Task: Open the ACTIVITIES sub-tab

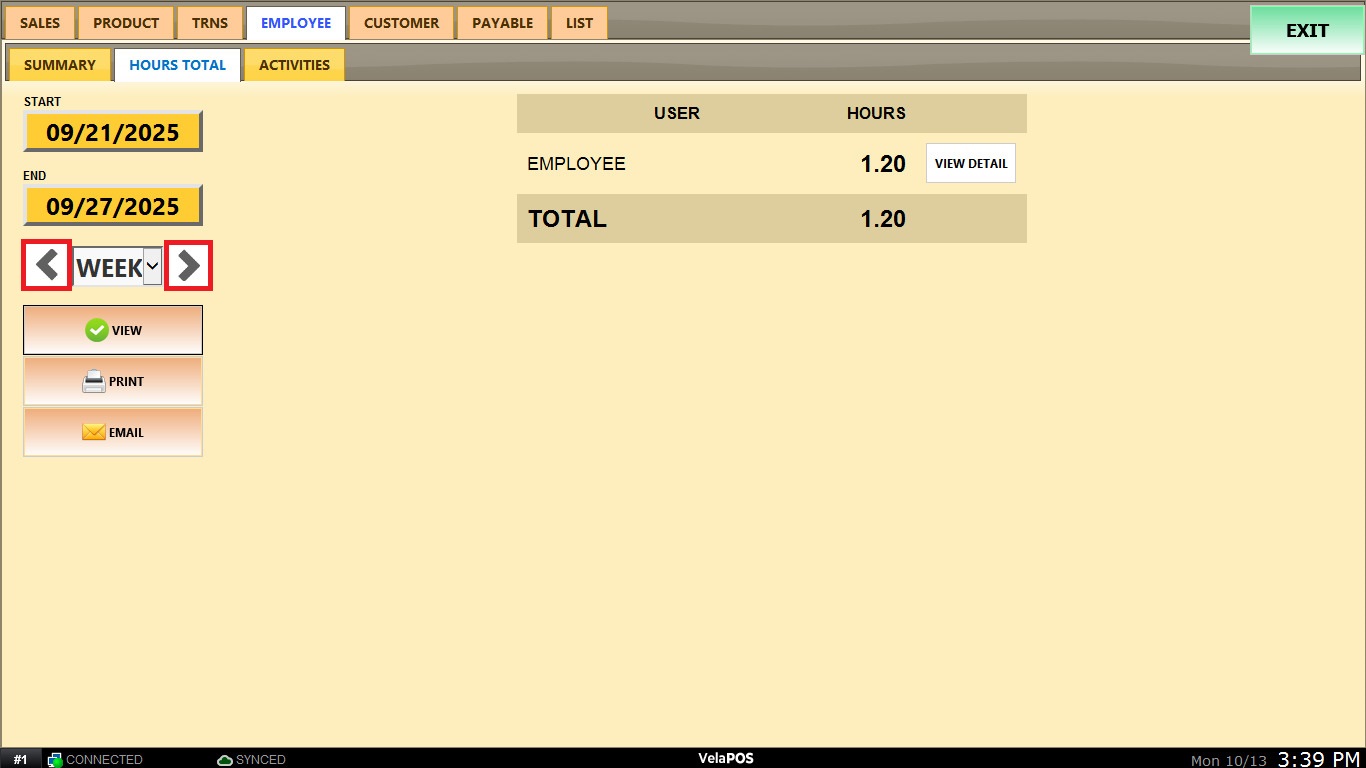Action: 294,65
